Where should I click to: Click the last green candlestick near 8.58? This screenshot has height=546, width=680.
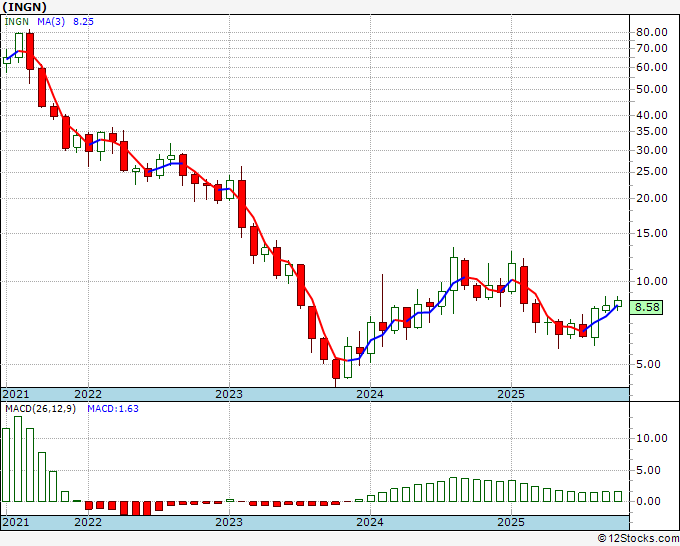click(618, 304)
